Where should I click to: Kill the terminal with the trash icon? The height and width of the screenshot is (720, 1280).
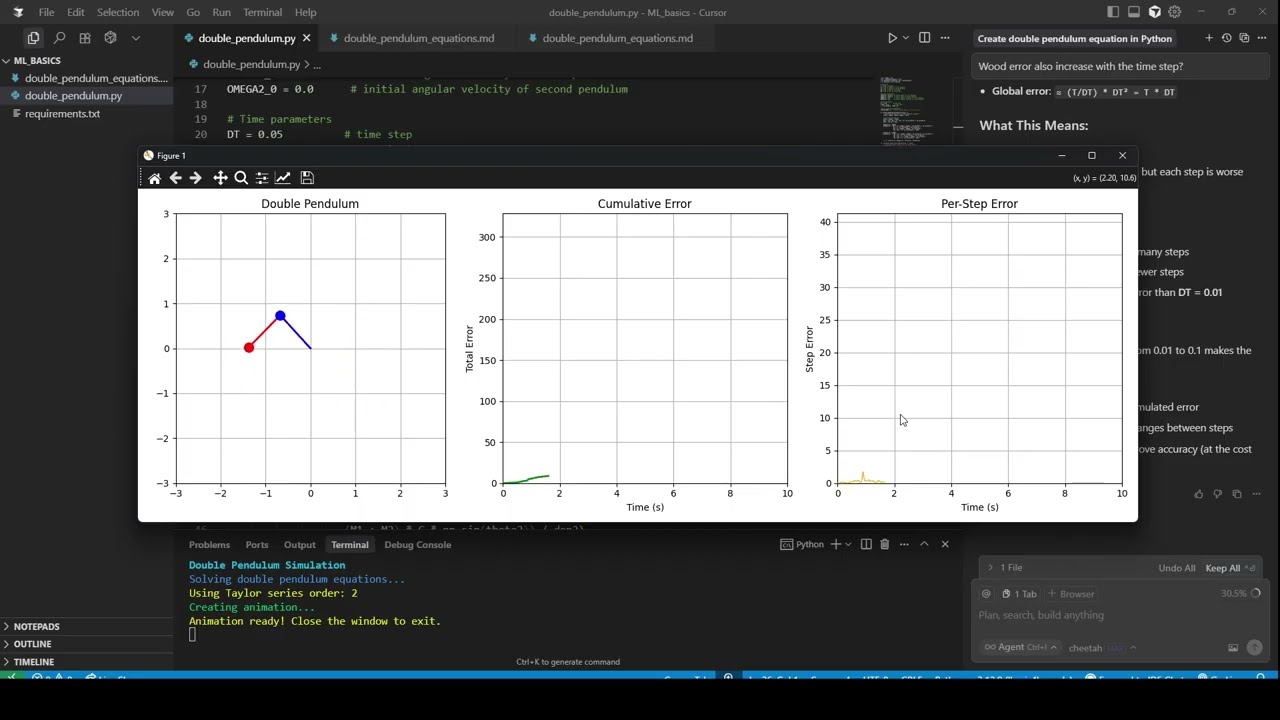(884, 544)
